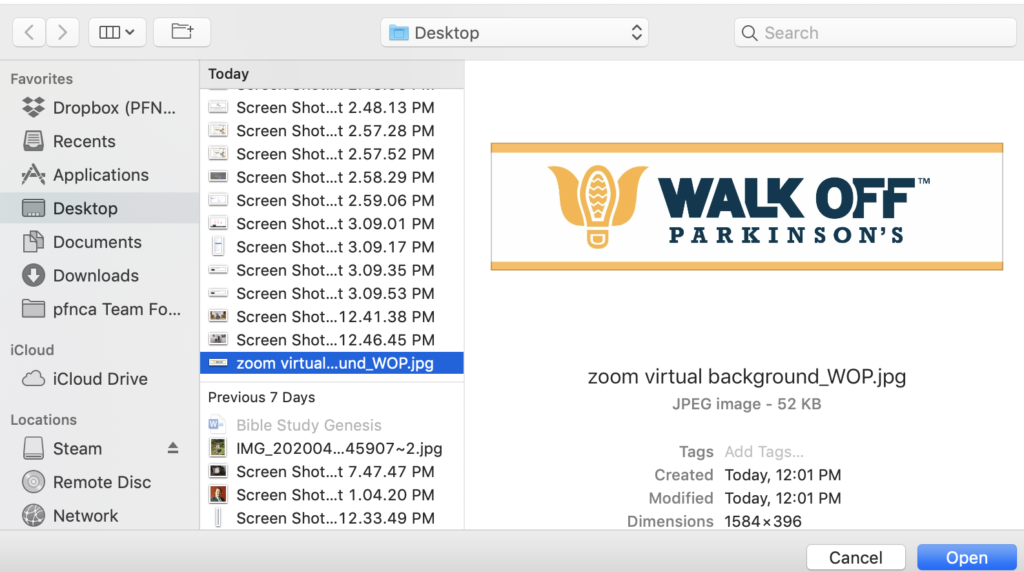Select Screen Shot...t 3.09.53 PM file
1024x572 pixels.
click(332, 293)
